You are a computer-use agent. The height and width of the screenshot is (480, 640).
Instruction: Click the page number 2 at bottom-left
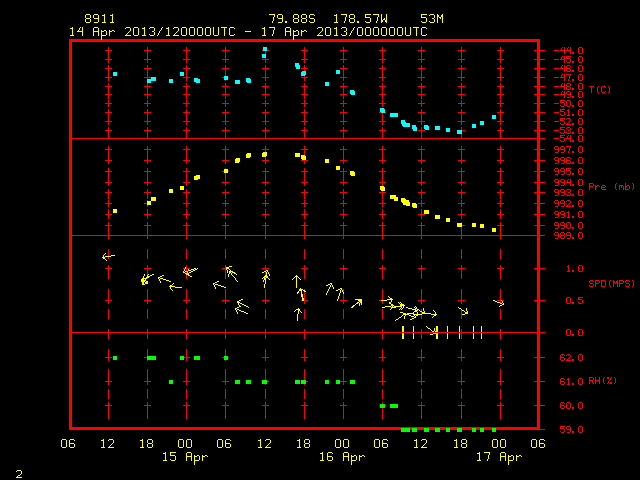point(19,474)
